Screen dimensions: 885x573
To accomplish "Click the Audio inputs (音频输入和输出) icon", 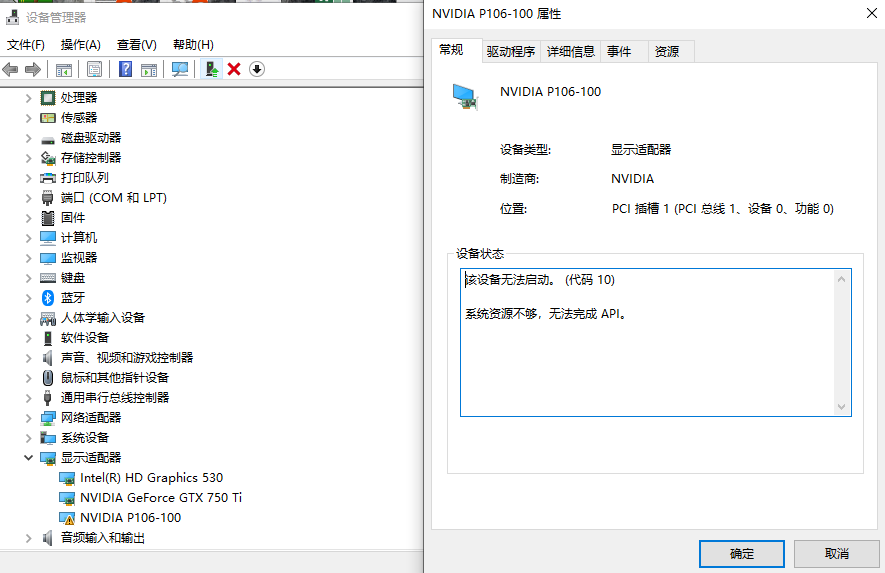I will [x=48, y=538].
